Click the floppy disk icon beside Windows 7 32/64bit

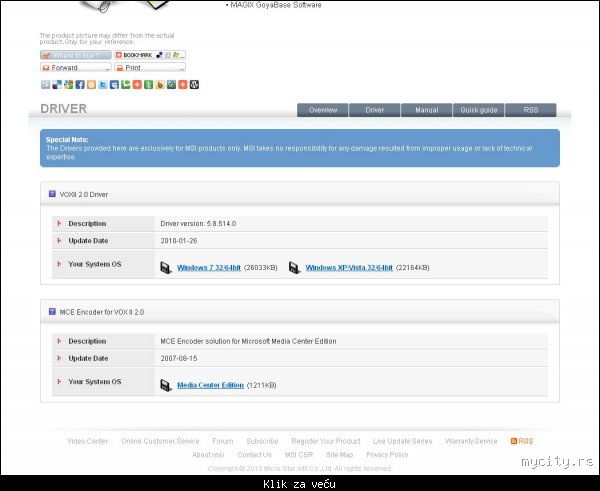tap(166, 268)
